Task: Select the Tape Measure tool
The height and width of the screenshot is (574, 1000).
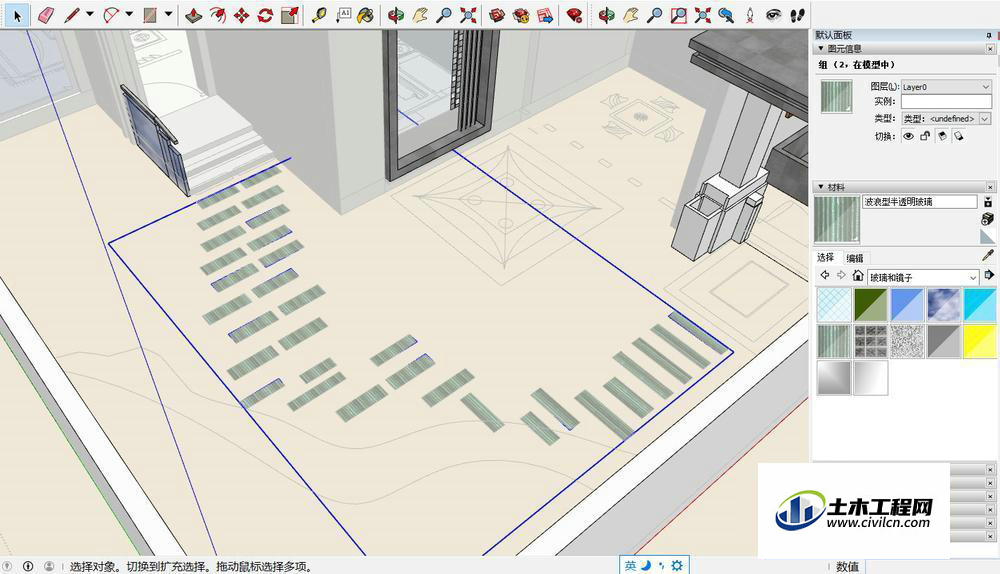Action: pos(319,15)
